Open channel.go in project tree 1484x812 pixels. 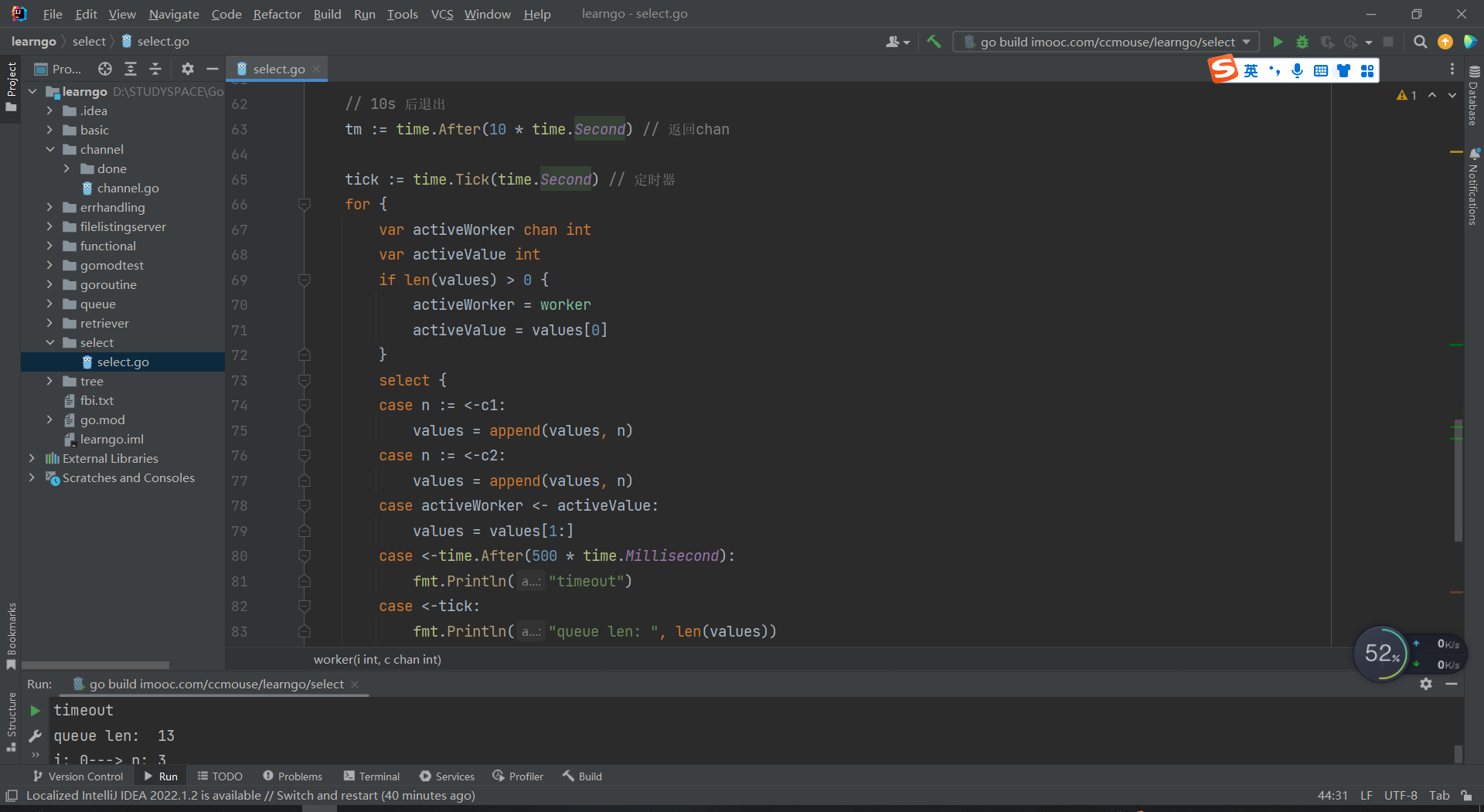point(128,188)
